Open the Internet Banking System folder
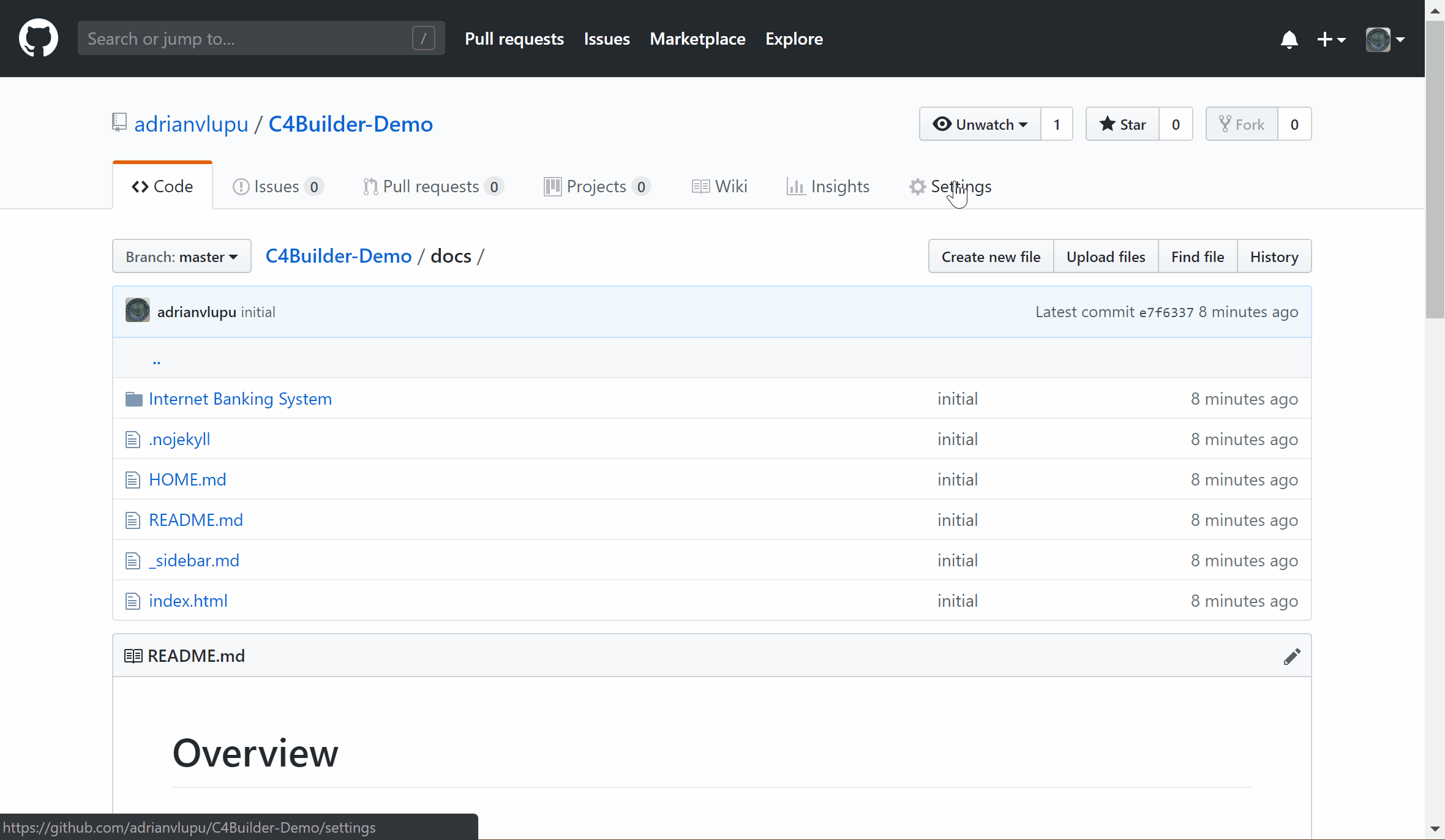The height and width of the screenshot is (840, 1445). pos(240,398)
